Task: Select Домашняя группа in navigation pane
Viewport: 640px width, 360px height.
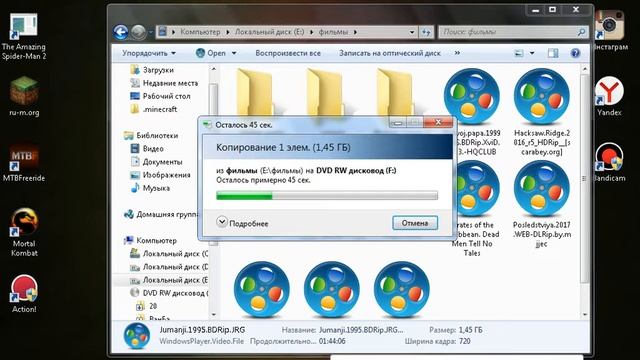Action: point(161,214)
